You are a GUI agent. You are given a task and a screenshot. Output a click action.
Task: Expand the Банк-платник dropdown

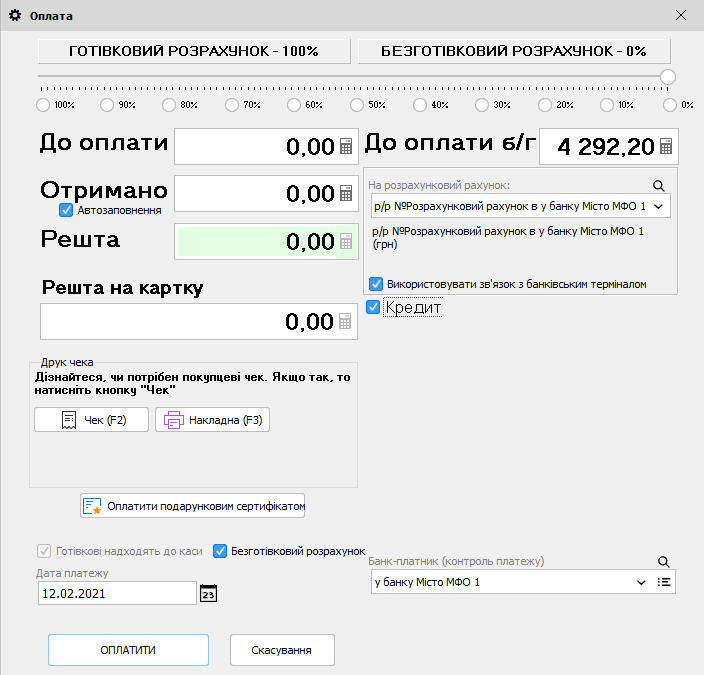coord(641,582)
